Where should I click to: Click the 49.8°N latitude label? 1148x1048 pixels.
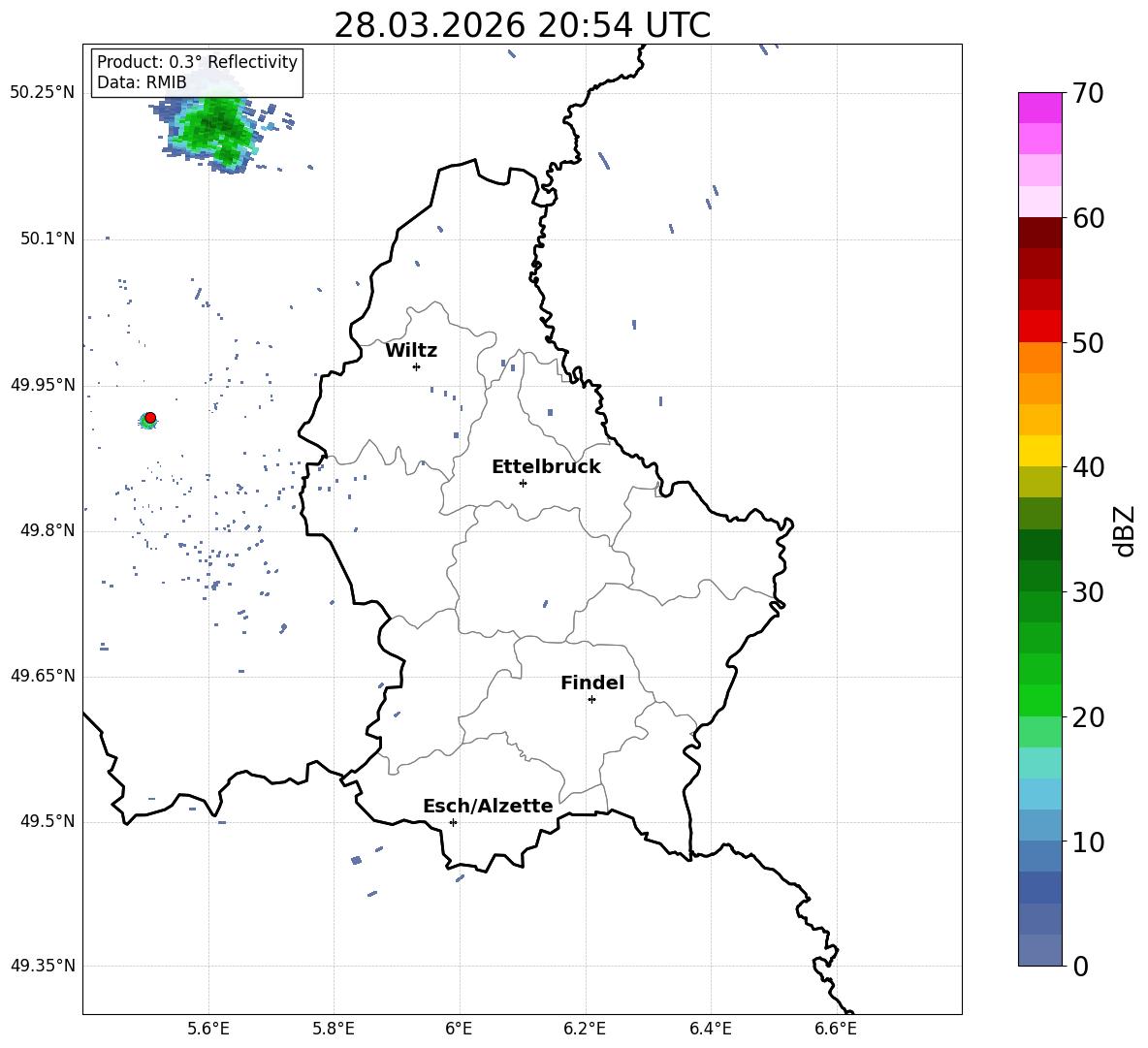(48, 530)
